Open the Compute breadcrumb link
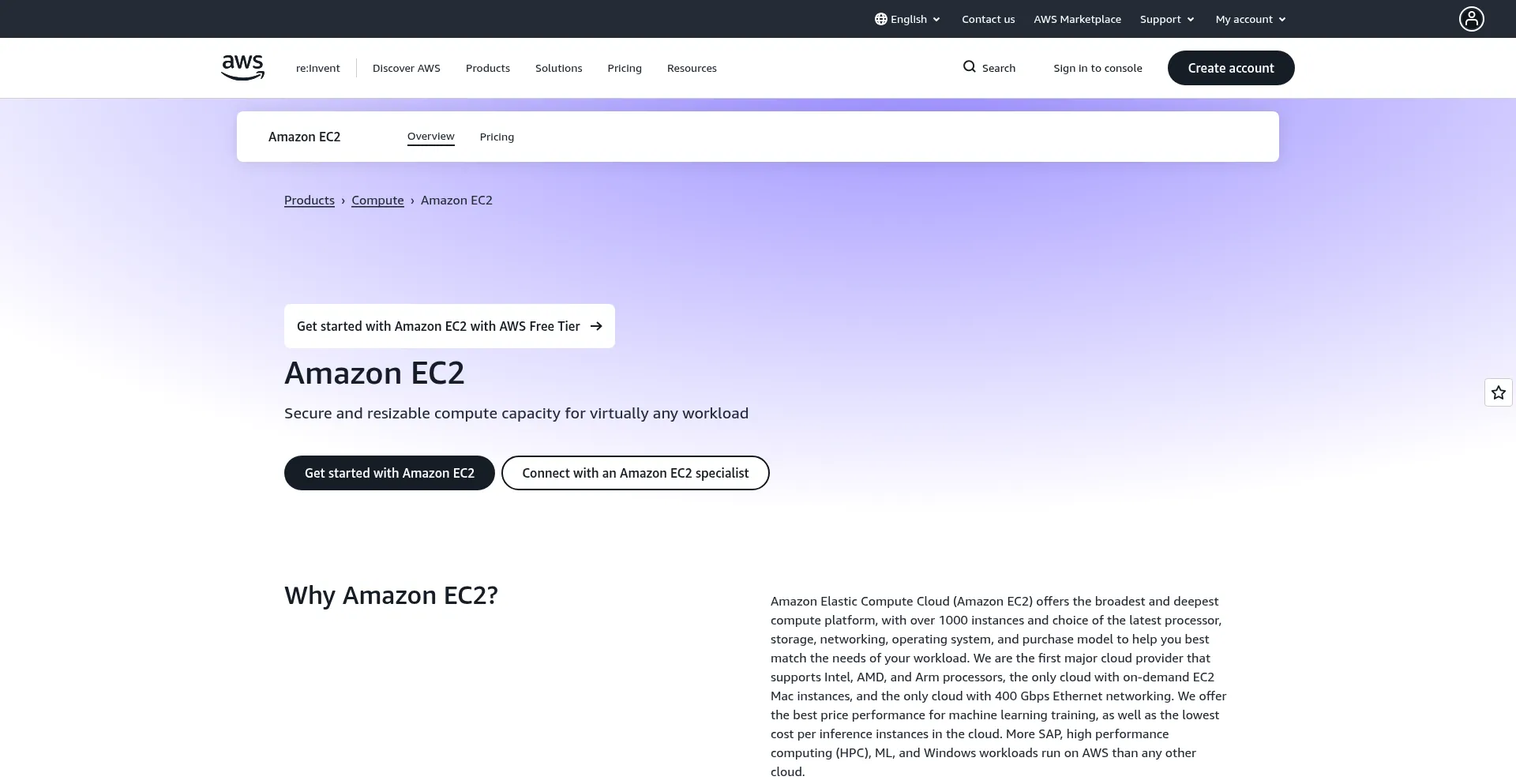This screenshot has width=1516, height=784. click(x=377, y=200)
